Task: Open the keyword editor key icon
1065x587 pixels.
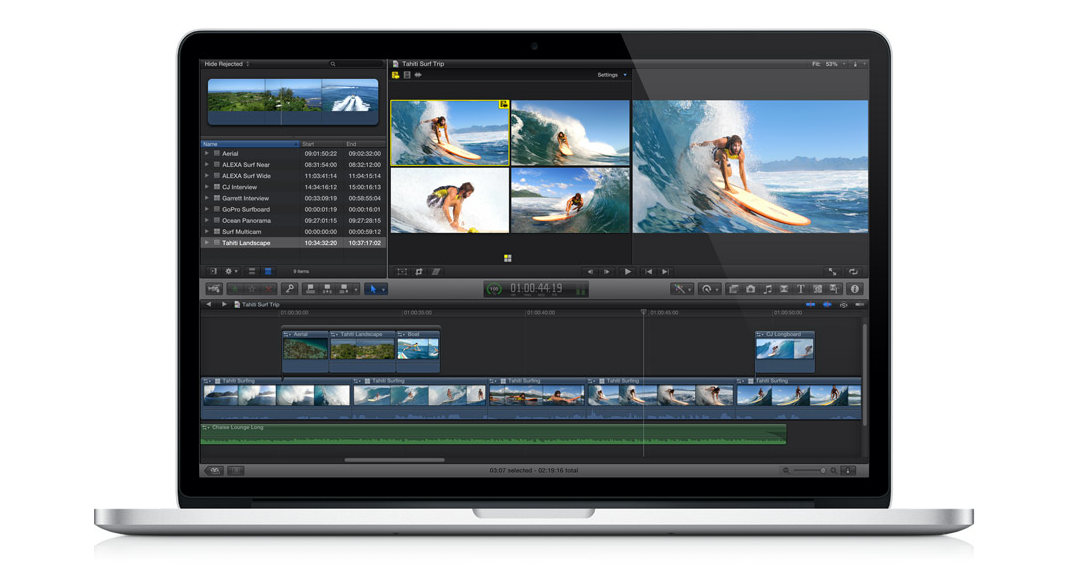Action: coord(290,289)
